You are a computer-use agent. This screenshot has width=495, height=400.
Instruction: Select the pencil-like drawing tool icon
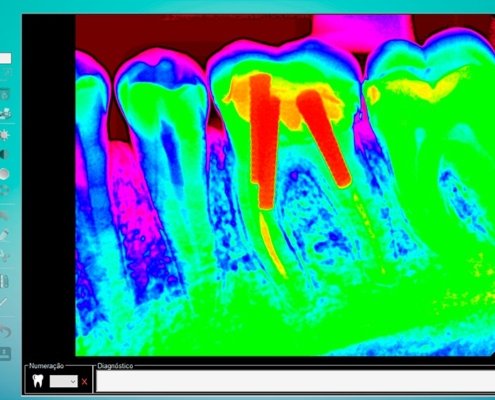tap(4, 235)
